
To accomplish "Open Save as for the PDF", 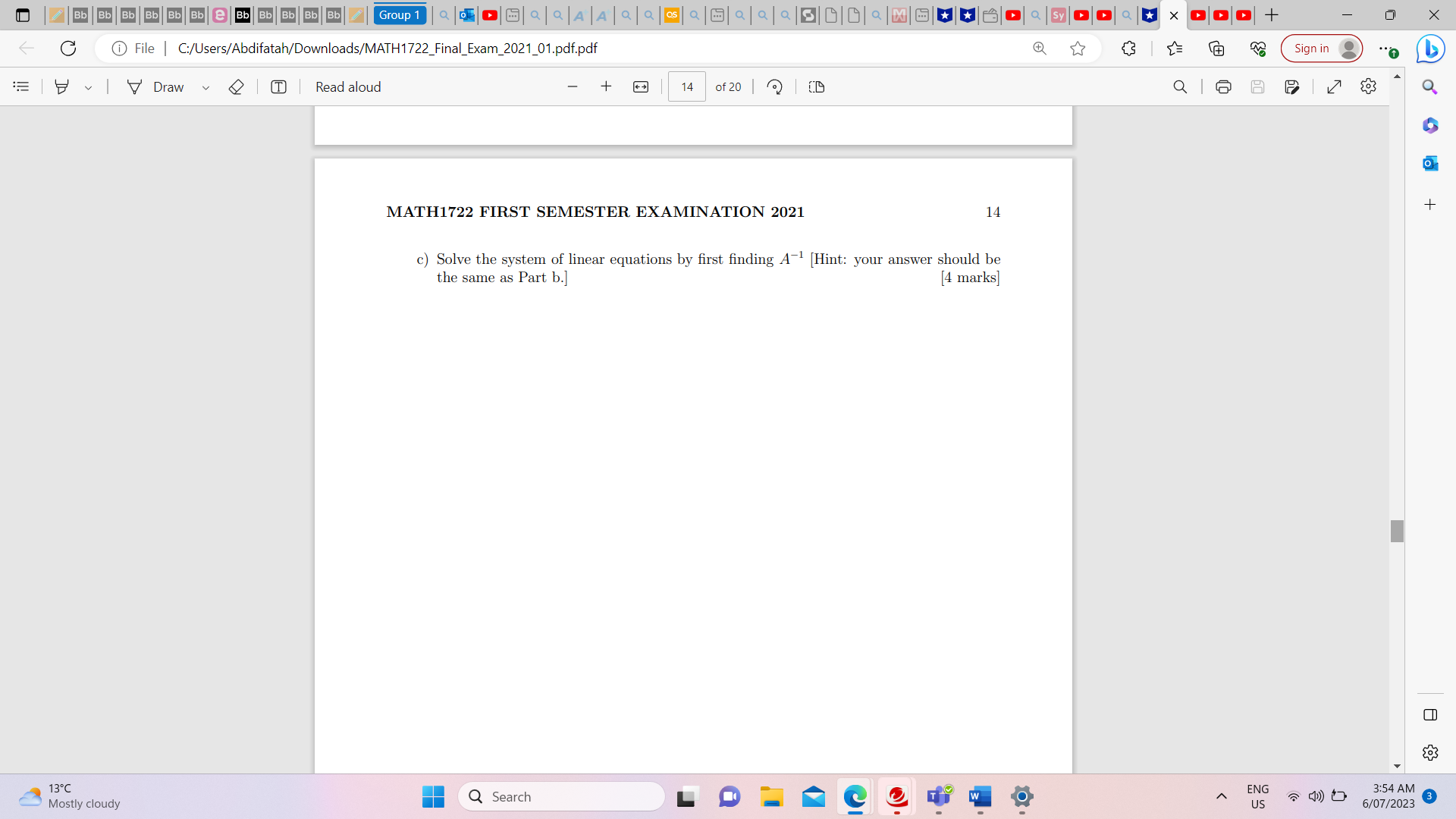I will point(1292,86).
